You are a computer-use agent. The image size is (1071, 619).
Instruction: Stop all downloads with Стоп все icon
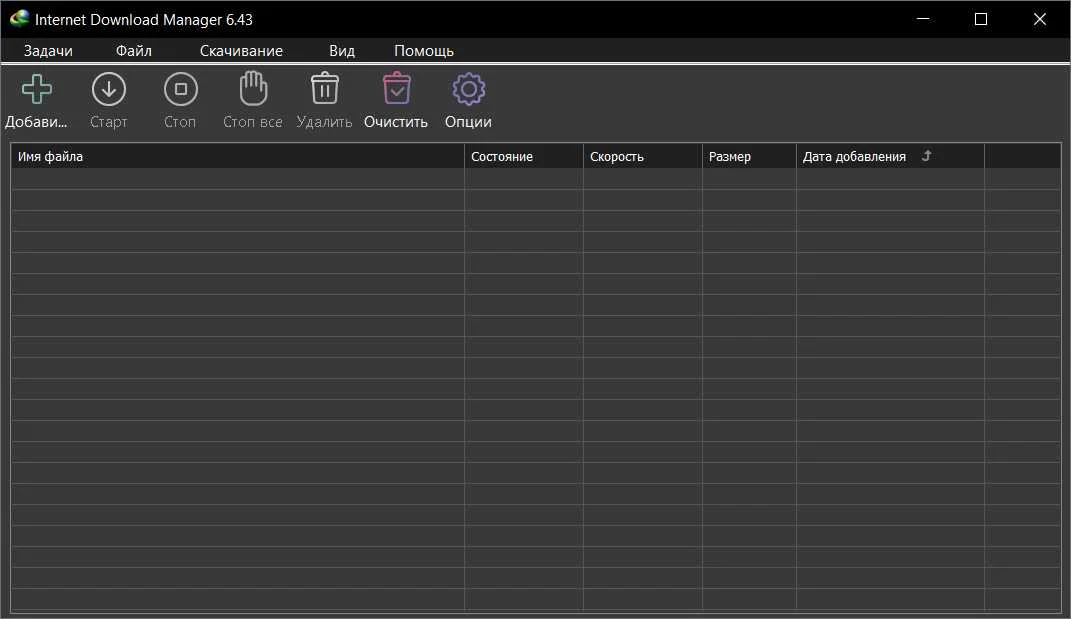253,89
